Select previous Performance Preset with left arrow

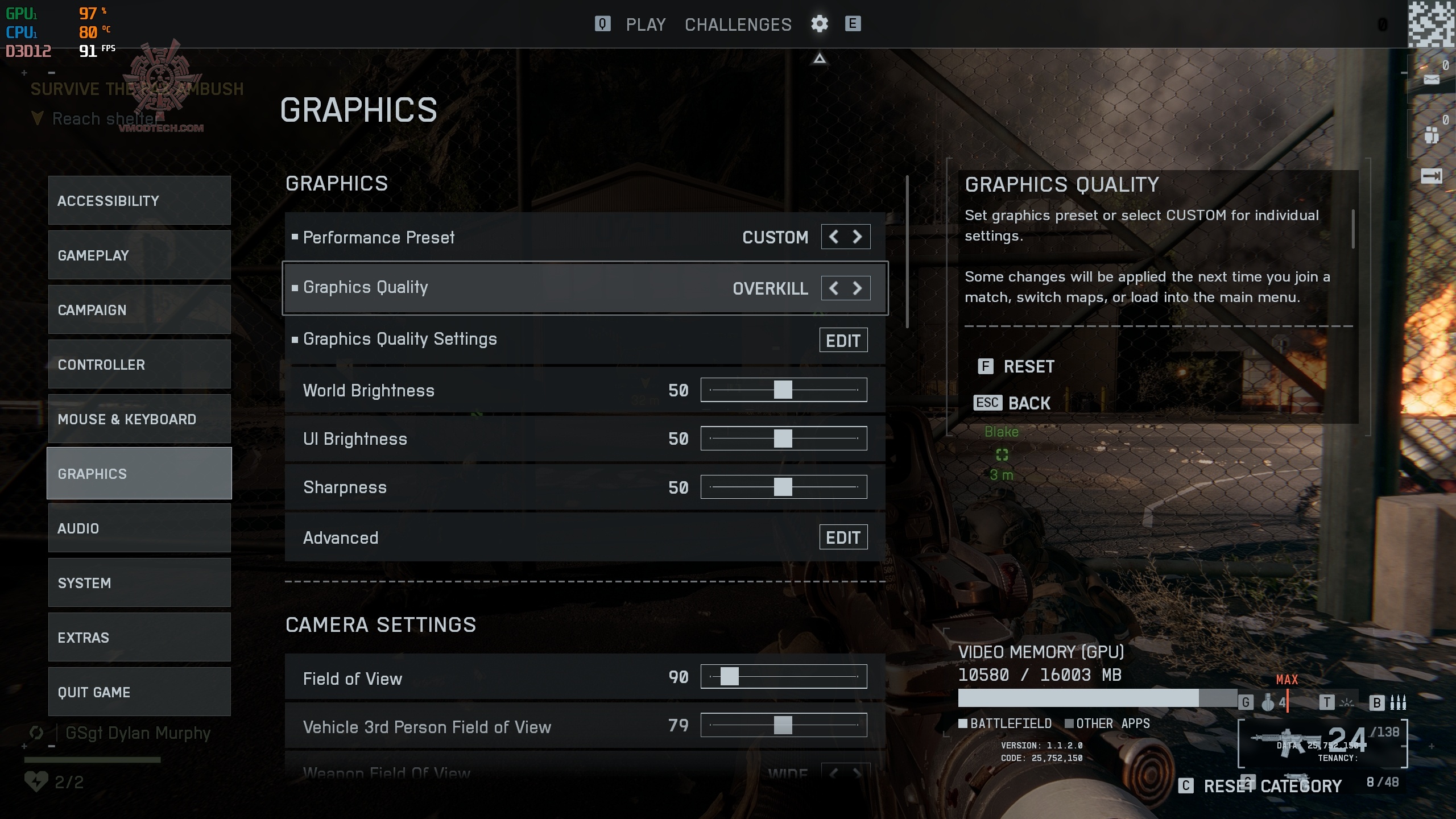(x=834, y=237)
